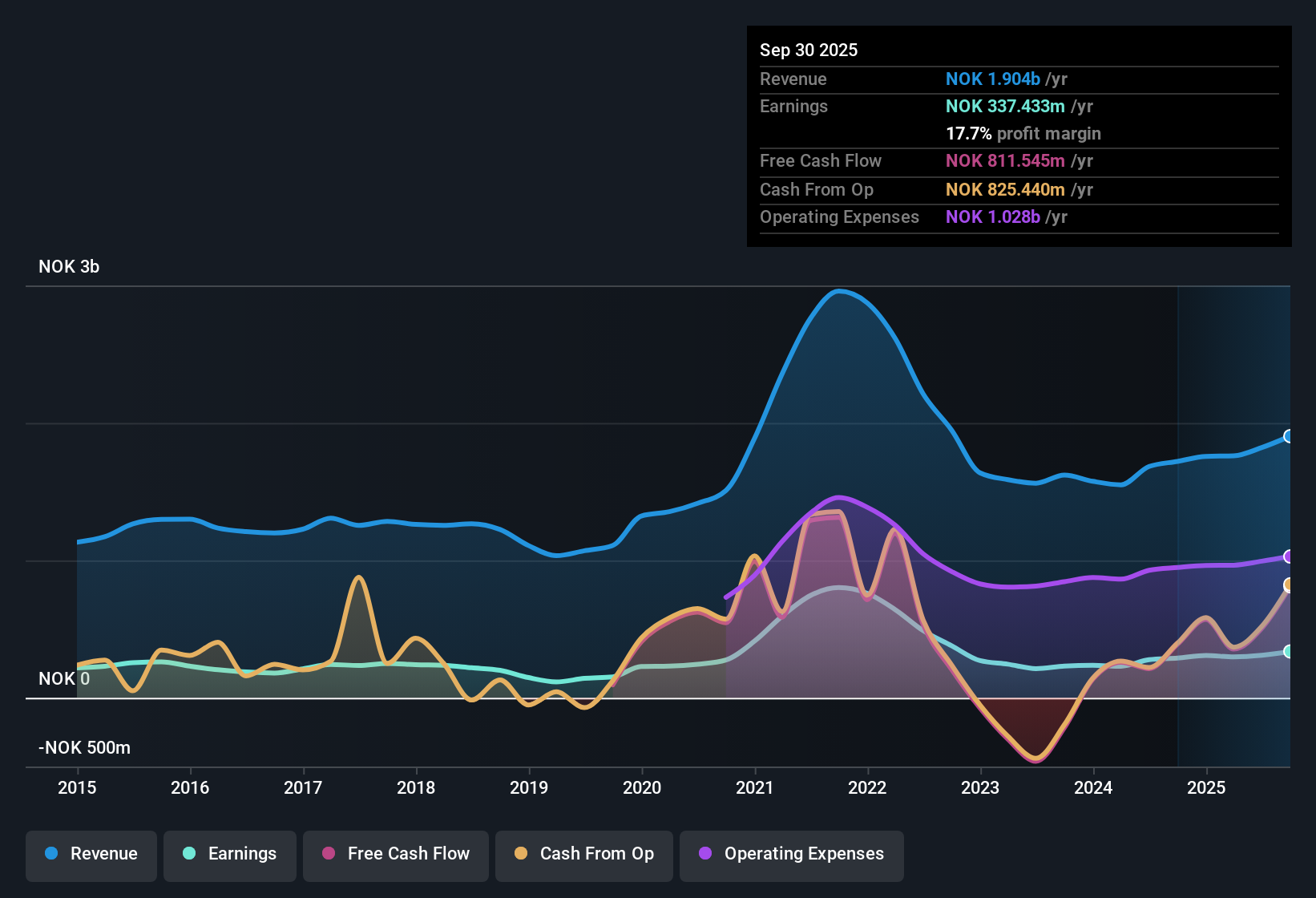This screenshot has width=1316, height=898.
Task: Toggle Free Cash Flow legend button
Action: pyautogui.click(x=396, y=854)
